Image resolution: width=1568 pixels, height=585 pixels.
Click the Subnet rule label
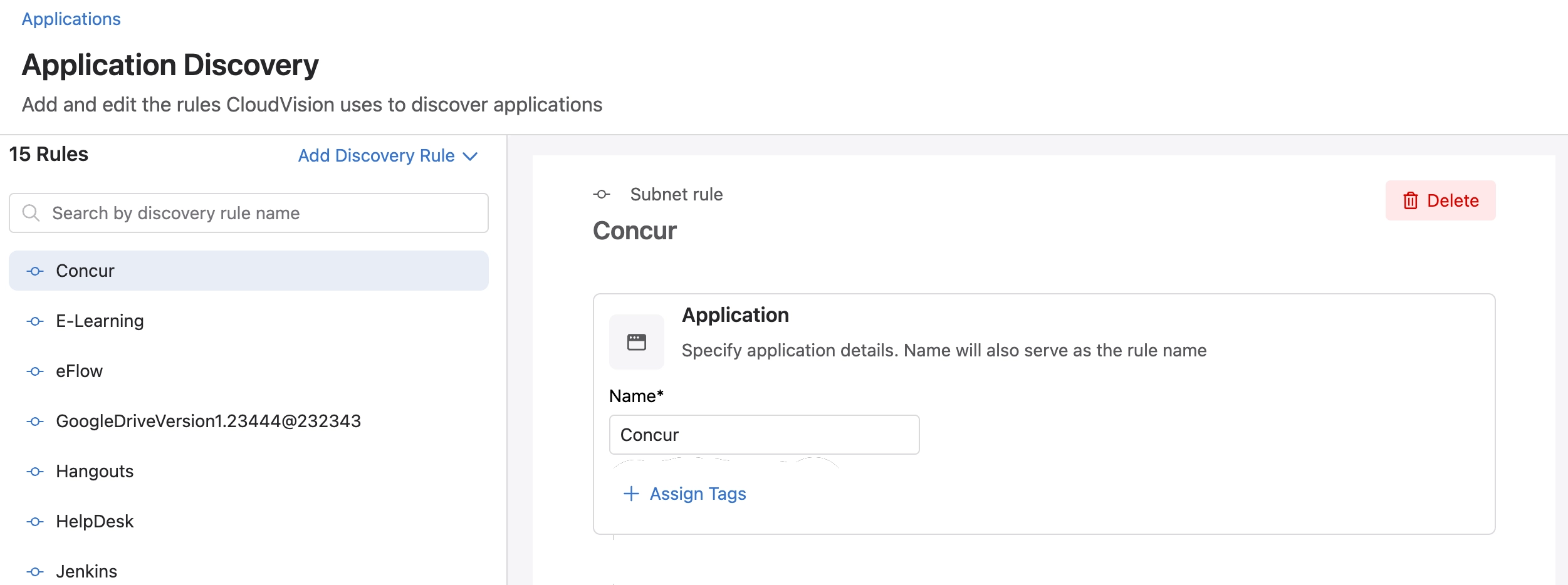point(676,194)
